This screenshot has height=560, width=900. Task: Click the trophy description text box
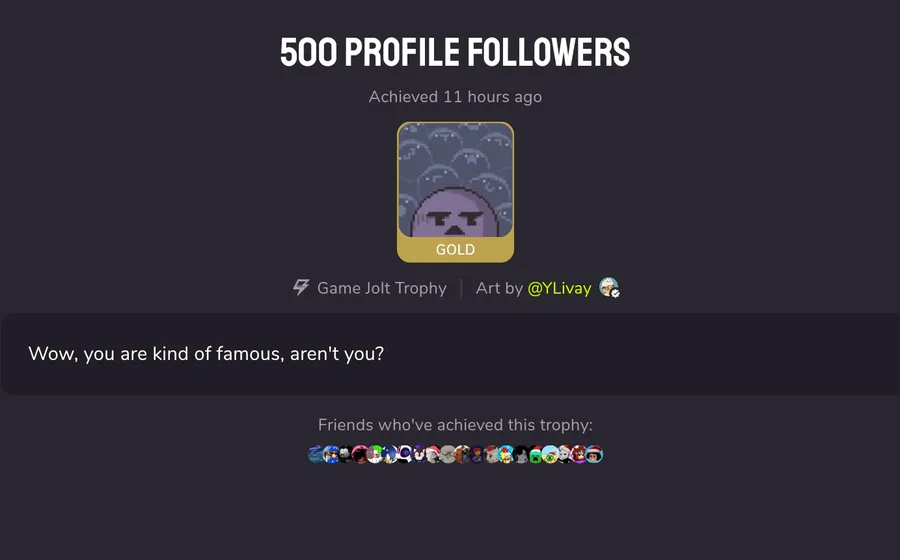[x=450, y=353]
